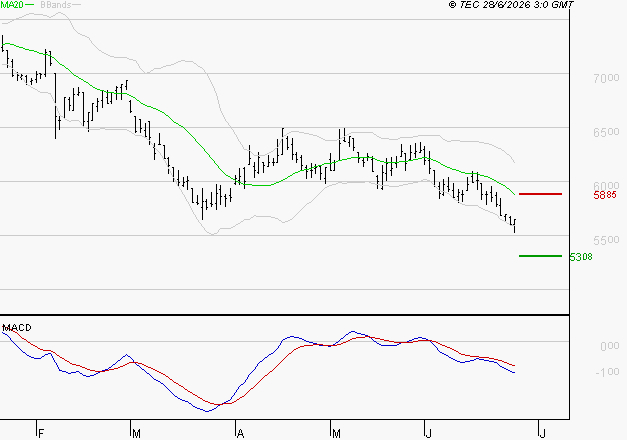This screenshot has width=627, height=440.
Task: Click the red 5885 resistance value
Action: pos(605,195)
